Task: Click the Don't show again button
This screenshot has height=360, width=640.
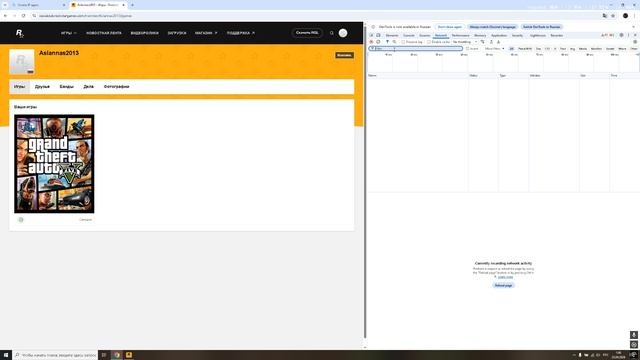Action: (449, 27)
